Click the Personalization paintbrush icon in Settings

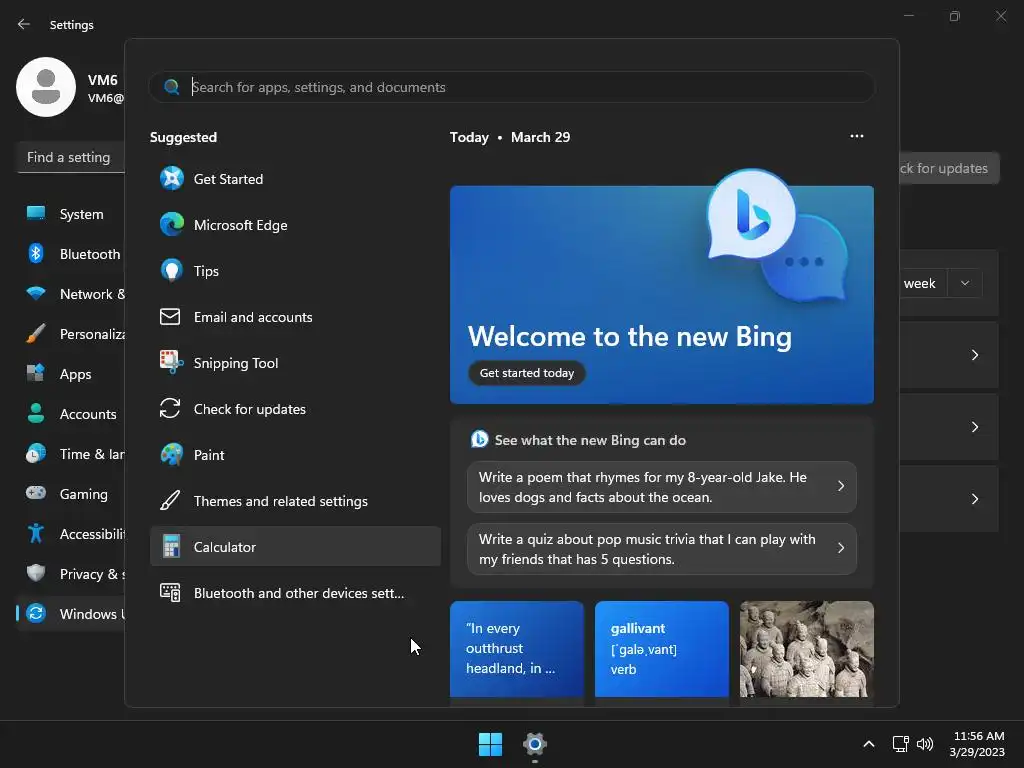click(36, 334)
